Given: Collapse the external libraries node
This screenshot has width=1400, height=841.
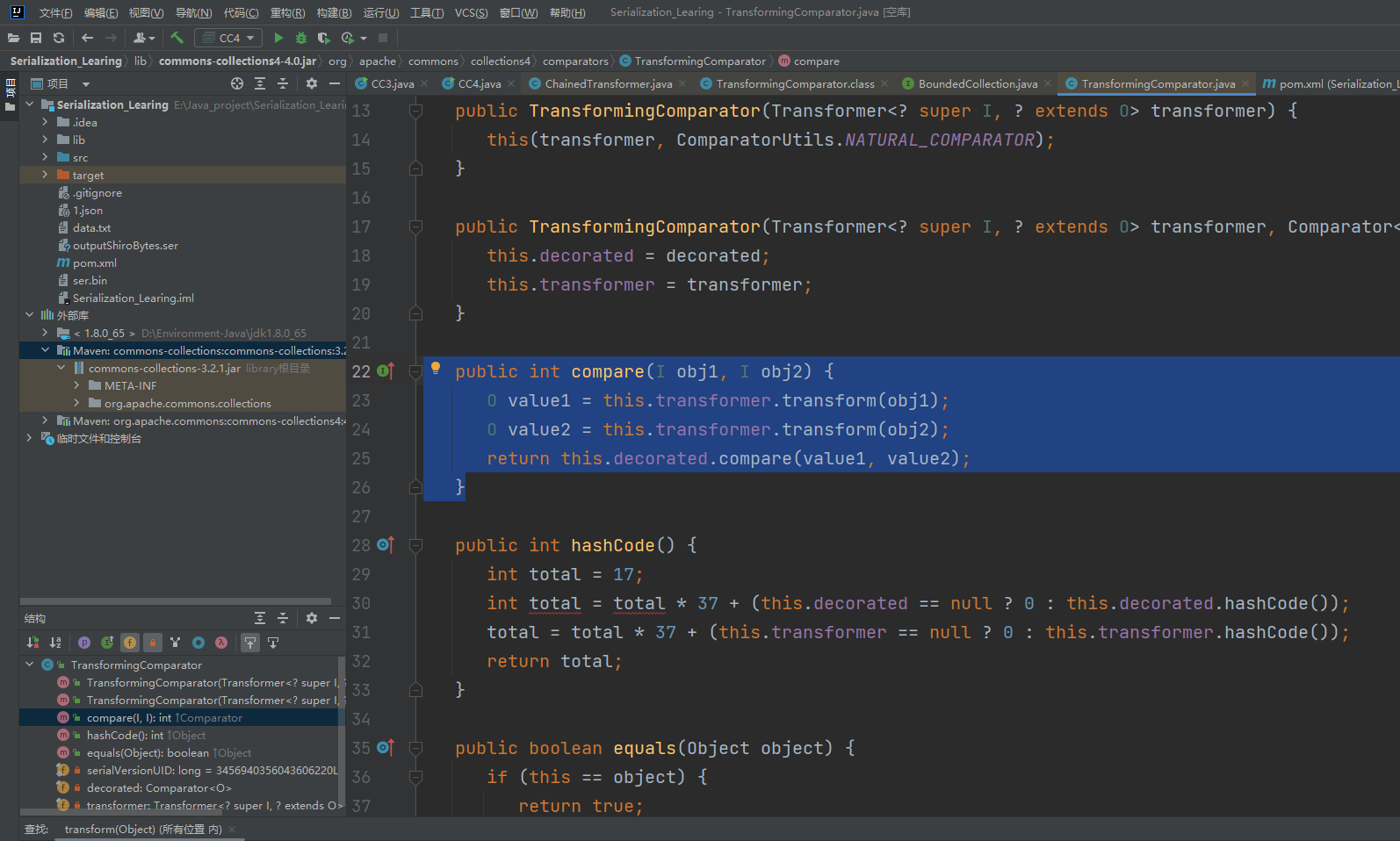Looking at the screenshot, I should click(29, 315).
